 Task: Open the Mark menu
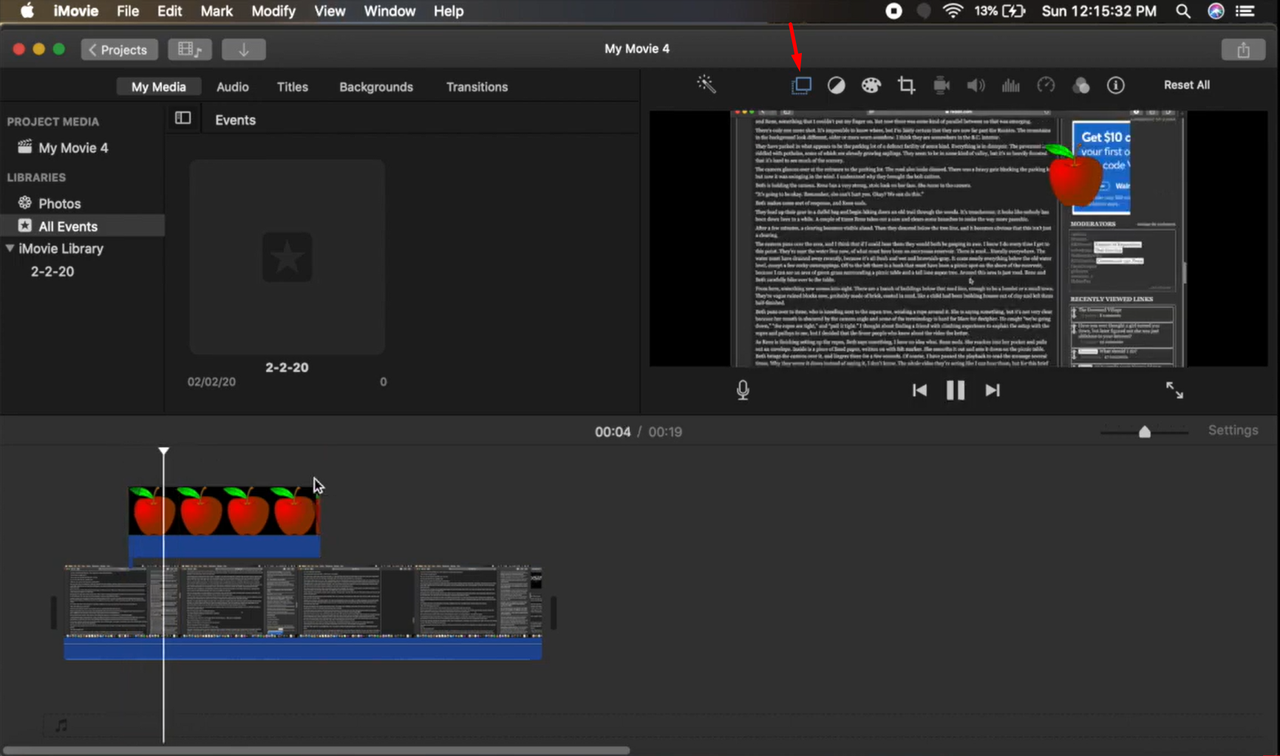click(x=217, y=11)
